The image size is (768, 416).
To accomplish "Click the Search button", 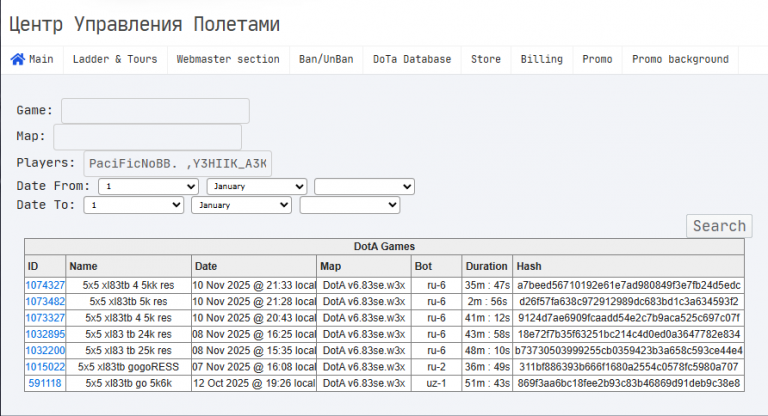I will [719, 226].
